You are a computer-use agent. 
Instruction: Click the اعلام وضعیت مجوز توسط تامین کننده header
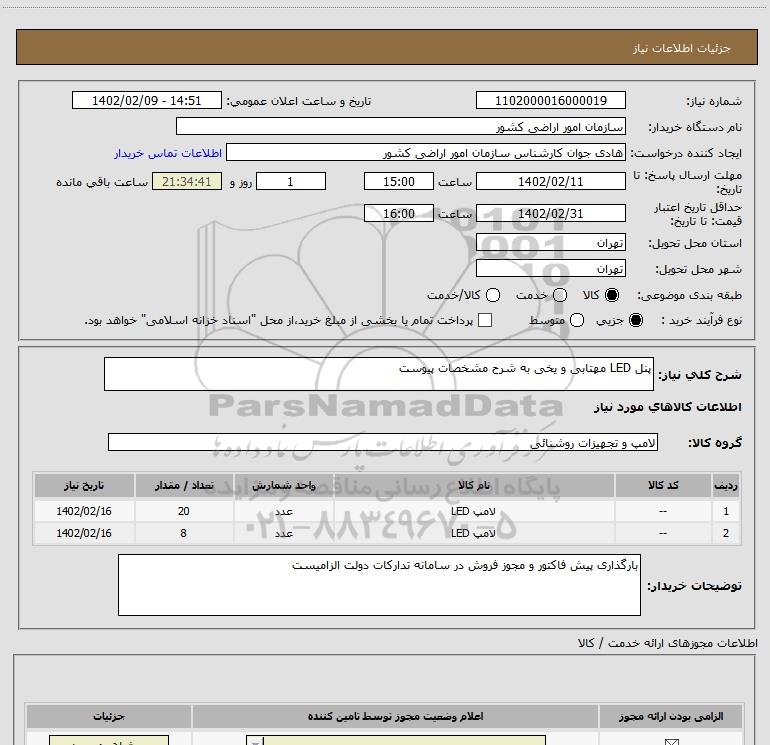point(395,717)
